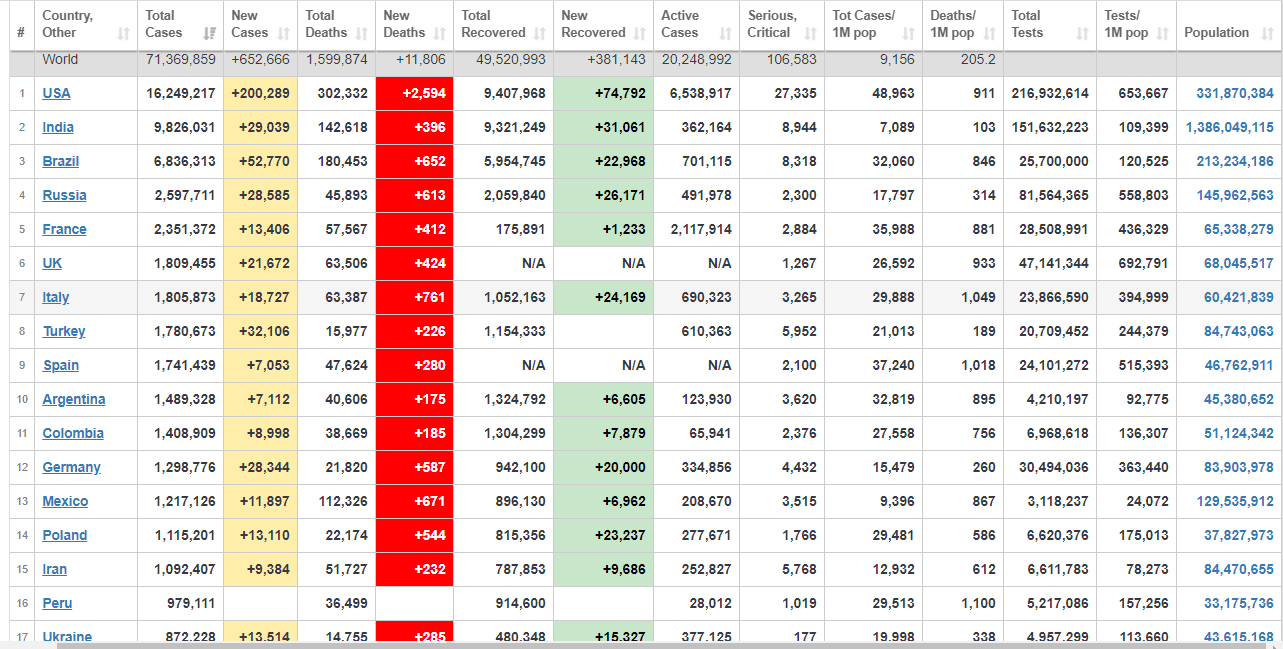1283x649 pixels.
Task: Select Italy new deaths cell +761
Action: click(414, 297)
